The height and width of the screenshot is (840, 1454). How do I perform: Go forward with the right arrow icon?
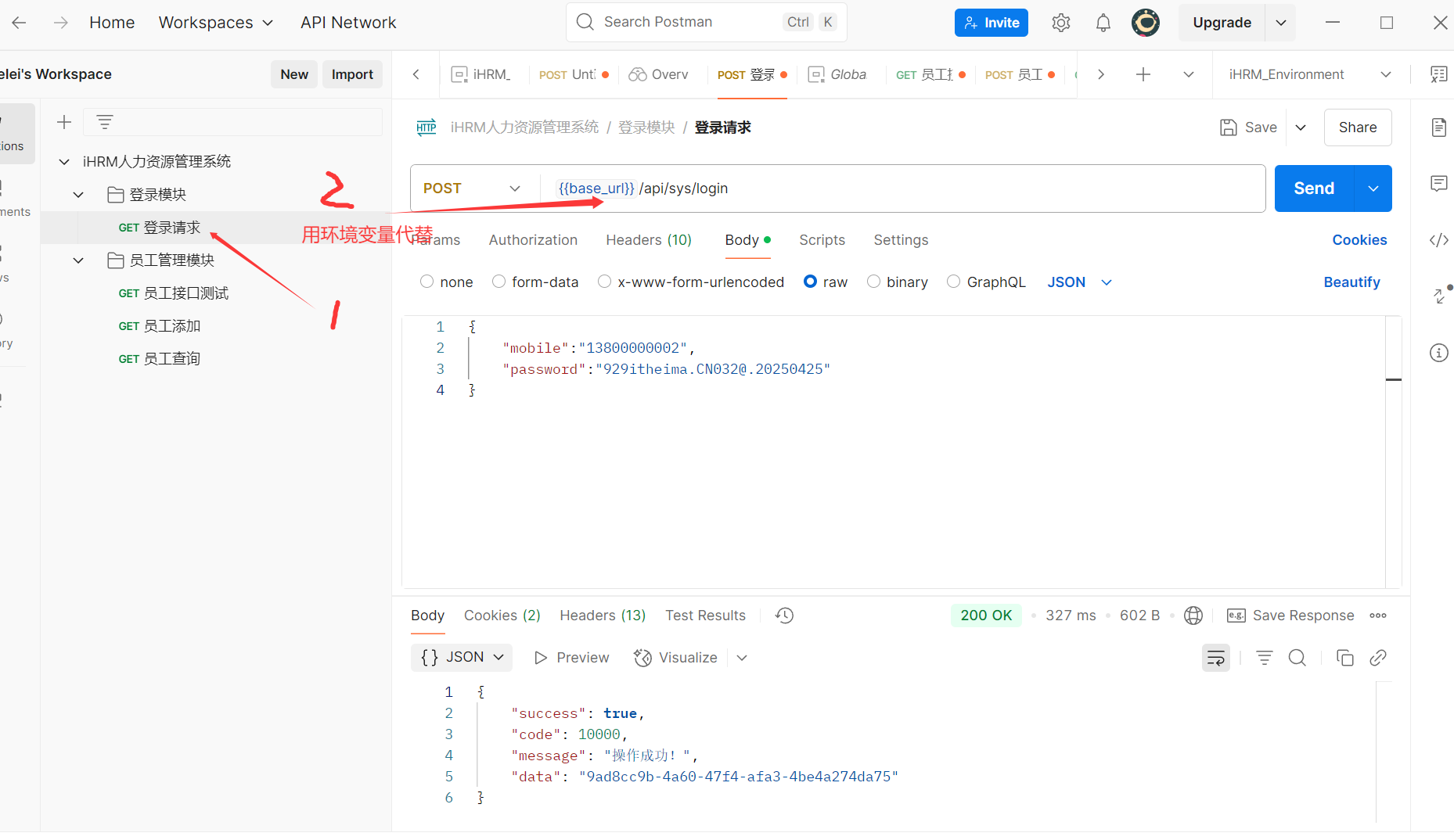(60, 23)
